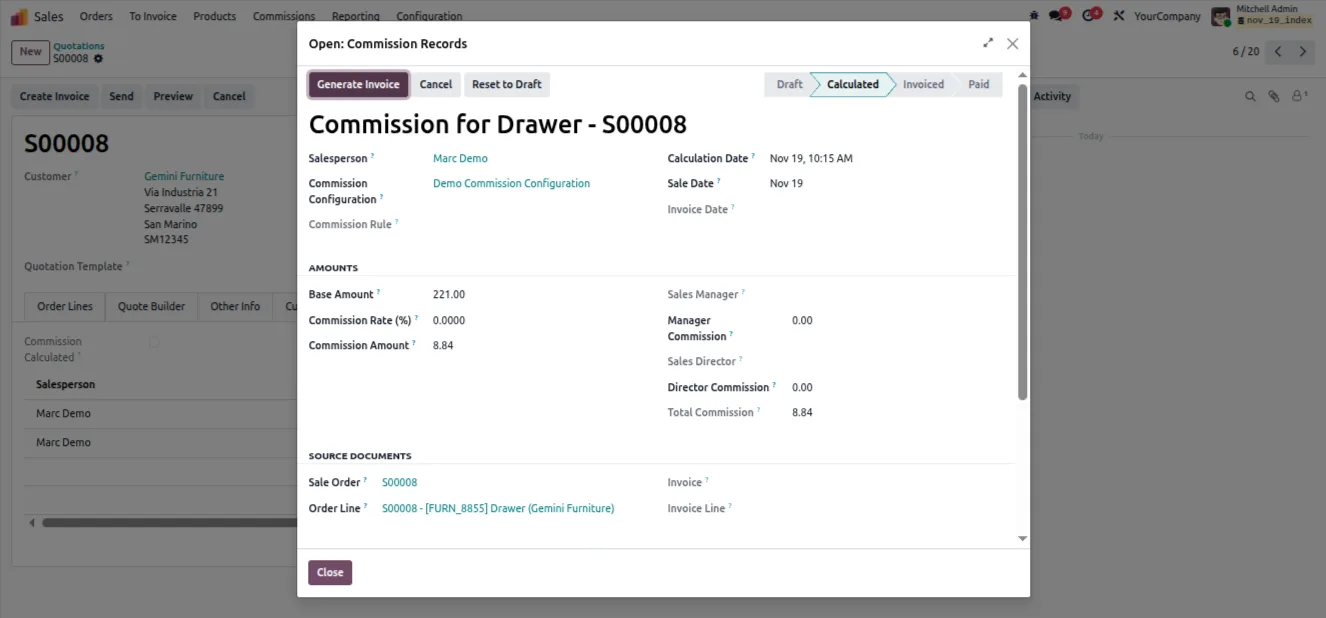This screenshot has height=618, width=1326.
Task: Click the Quotations breadcrumb link
Action: (79, 46)
